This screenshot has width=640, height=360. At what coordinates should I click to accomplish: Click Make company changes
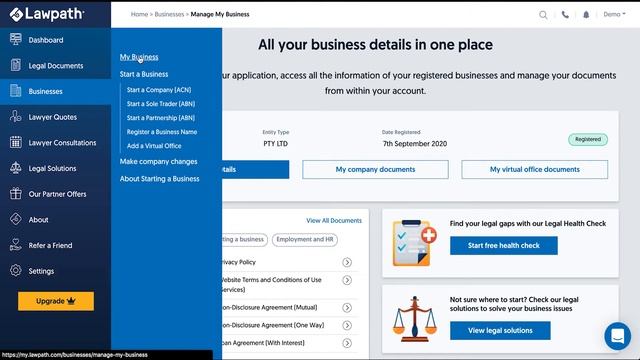tap(158, 162)
